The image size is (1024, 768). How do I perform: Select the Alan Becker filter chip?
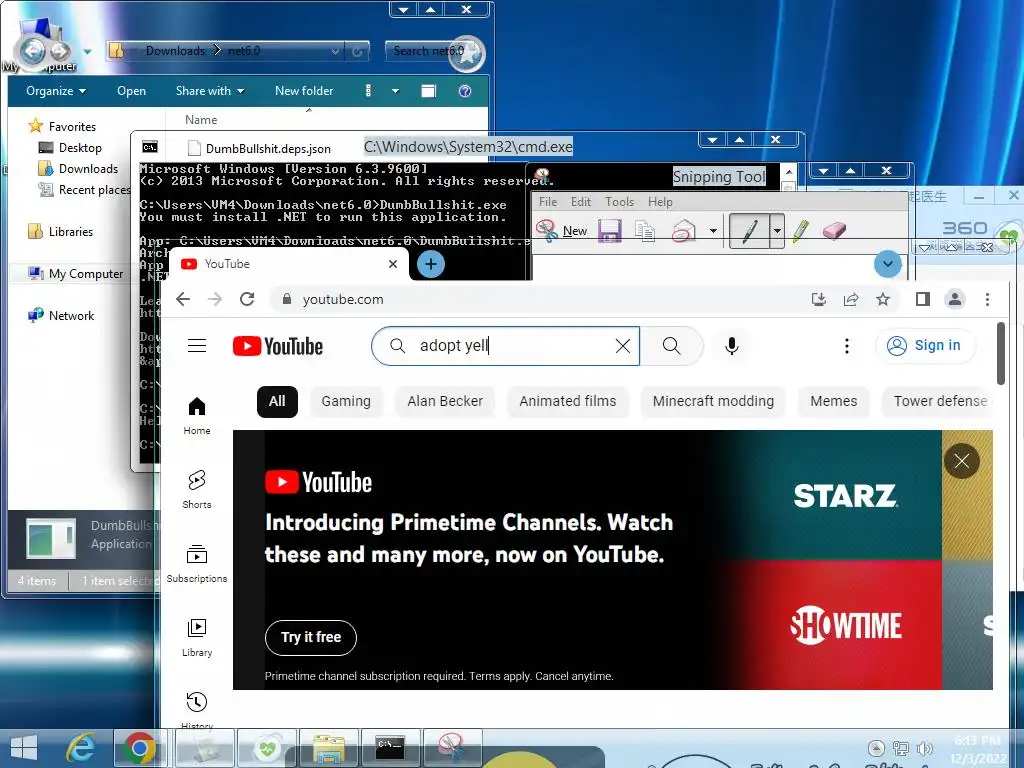[445, 401]
